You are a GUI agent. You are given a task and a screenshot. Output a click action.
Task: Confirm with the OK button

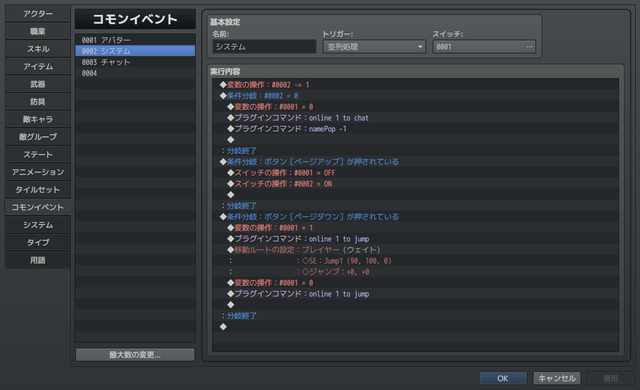pyautogui.click(x=503, y=378)
